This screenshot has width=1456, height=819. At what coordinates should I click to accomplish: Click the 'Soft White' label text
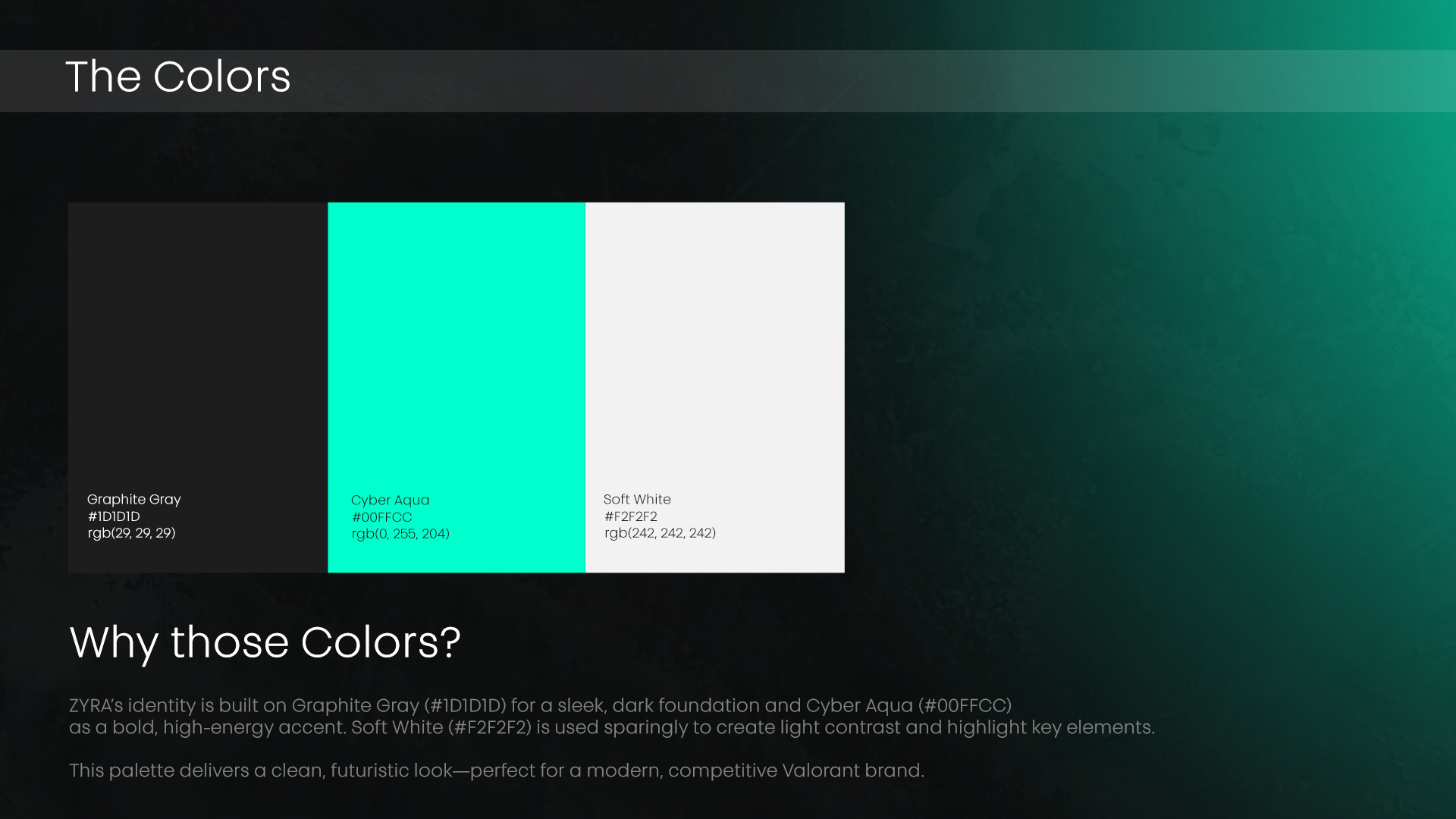637,499
